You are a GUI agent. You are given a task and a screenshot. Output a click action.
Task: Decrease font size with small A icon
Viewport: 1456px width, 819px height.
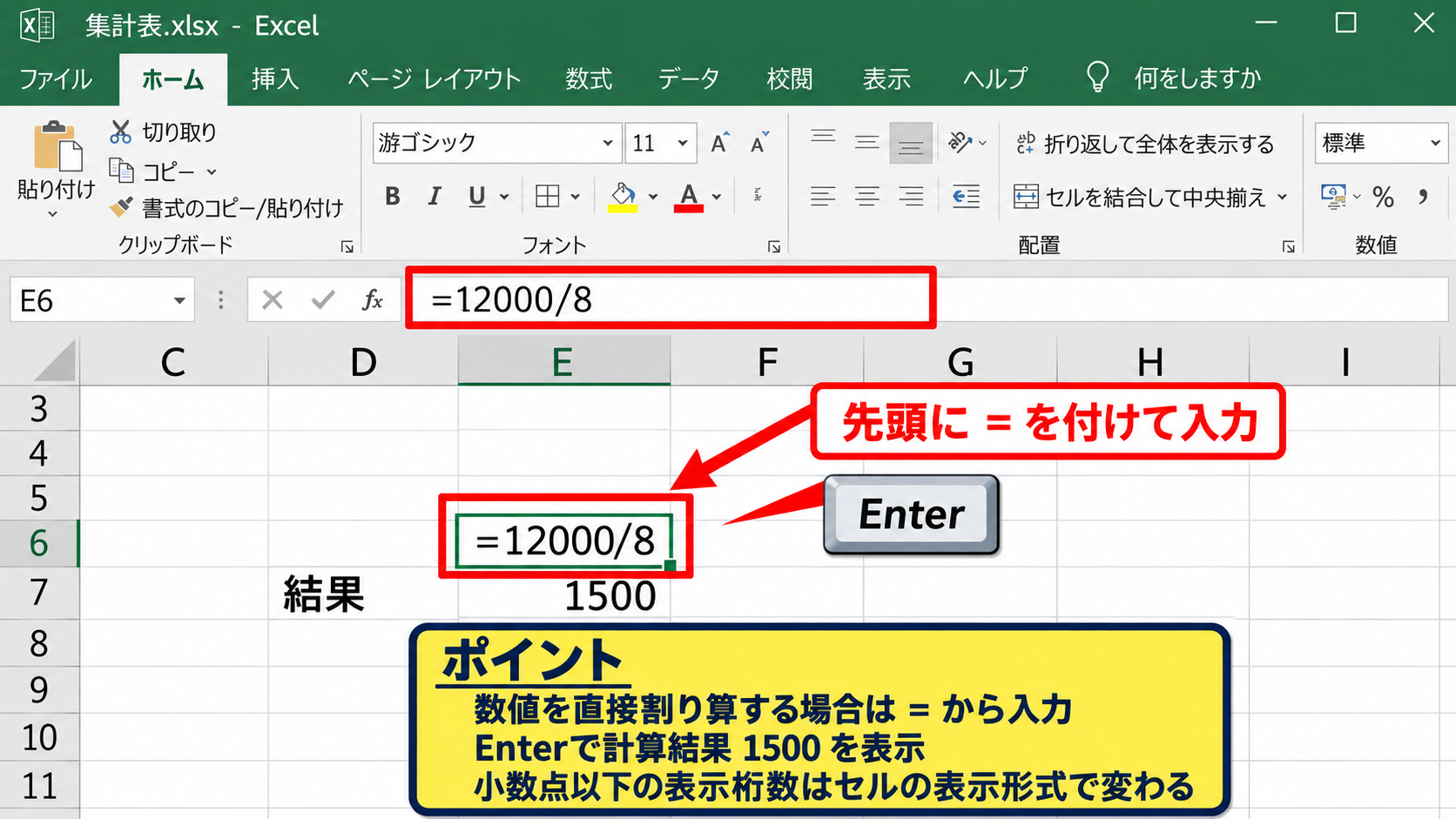(x=759, y=143)
